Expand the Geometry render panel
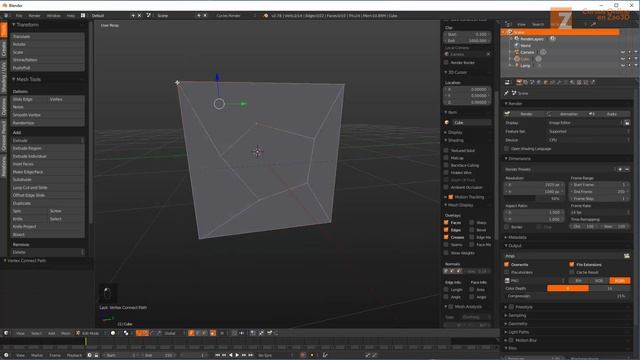This screenshot has width=640, height=360. coord(517,324)
